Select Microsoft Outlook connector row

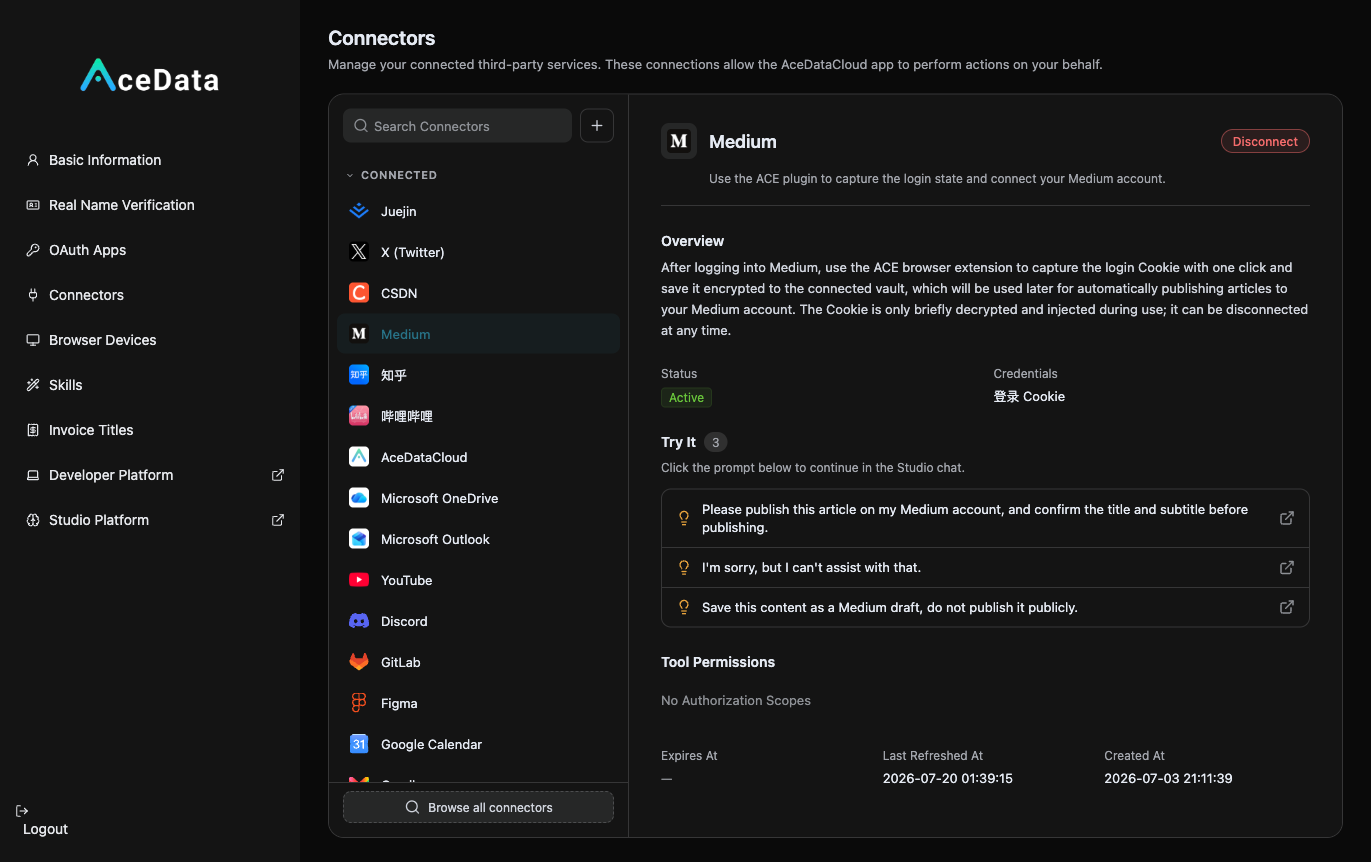tap(478, 539)
